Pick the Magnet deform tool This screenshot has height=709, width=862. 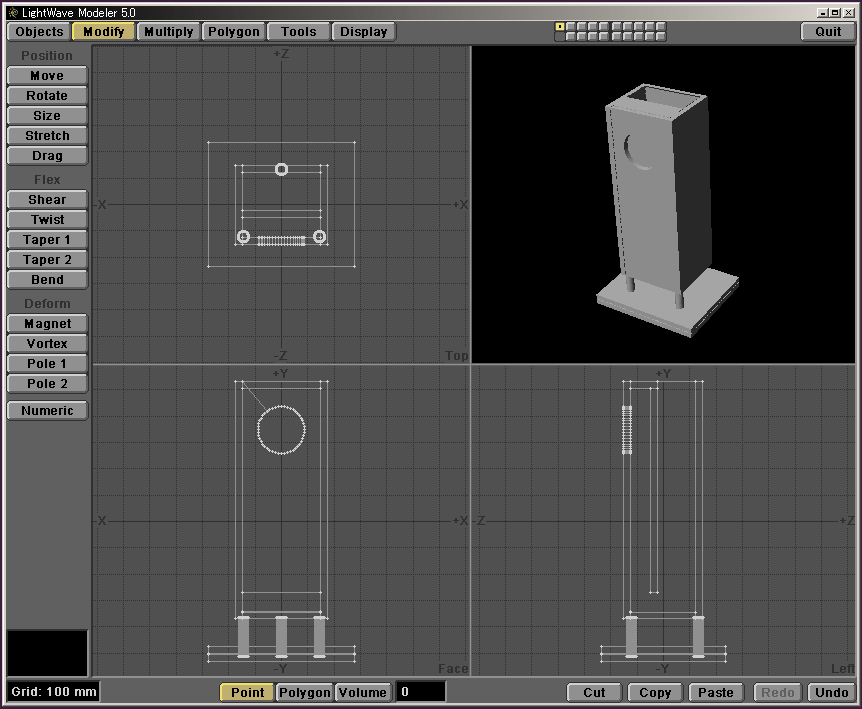tap(47, 324)
